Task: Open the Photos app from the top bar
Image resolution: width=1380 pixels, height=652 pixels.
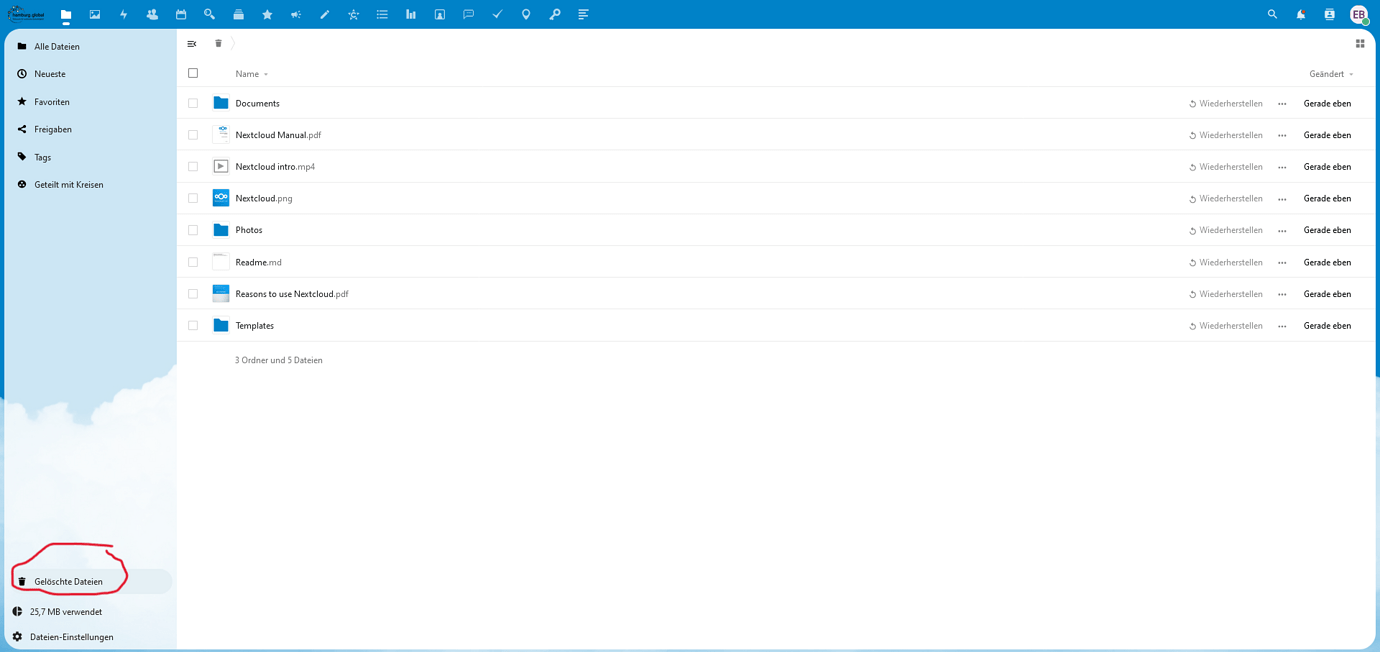Action: click(94, 14)
